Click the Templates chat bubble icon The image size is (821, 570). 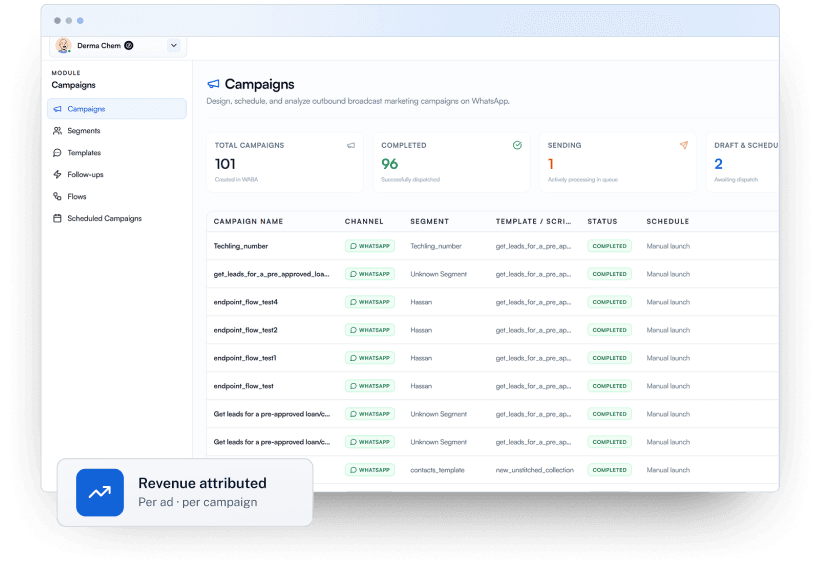coord(57,153)
